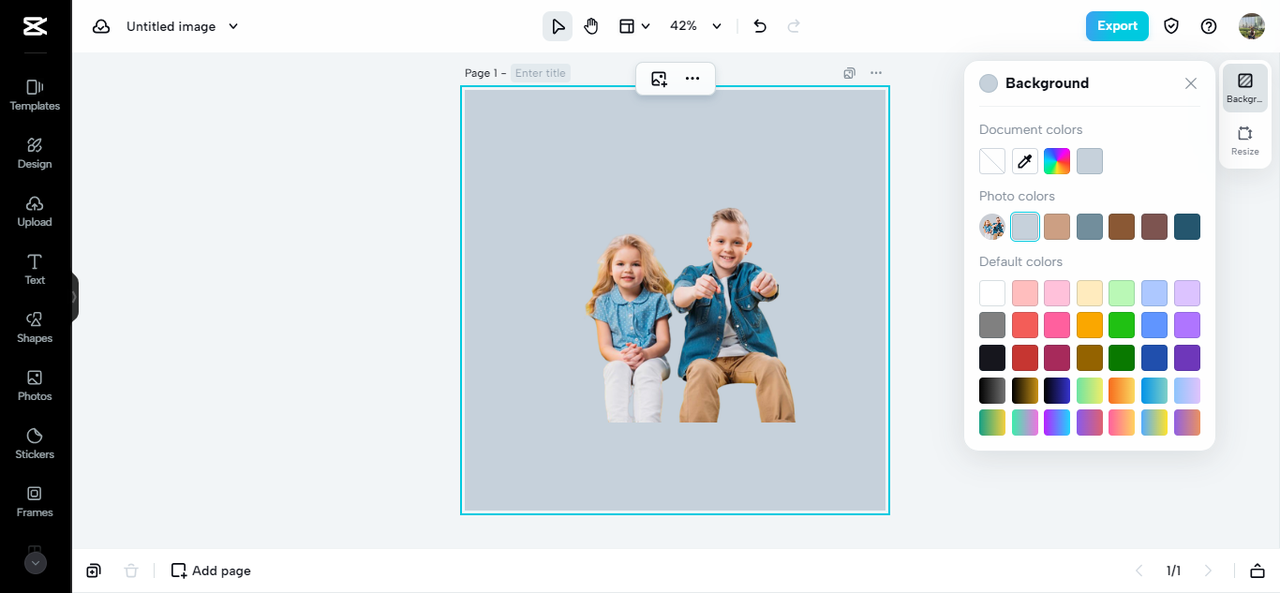Open the more options in floating toolbar
The width and height of the screenshot is (1280, 593).
(692, 79)
